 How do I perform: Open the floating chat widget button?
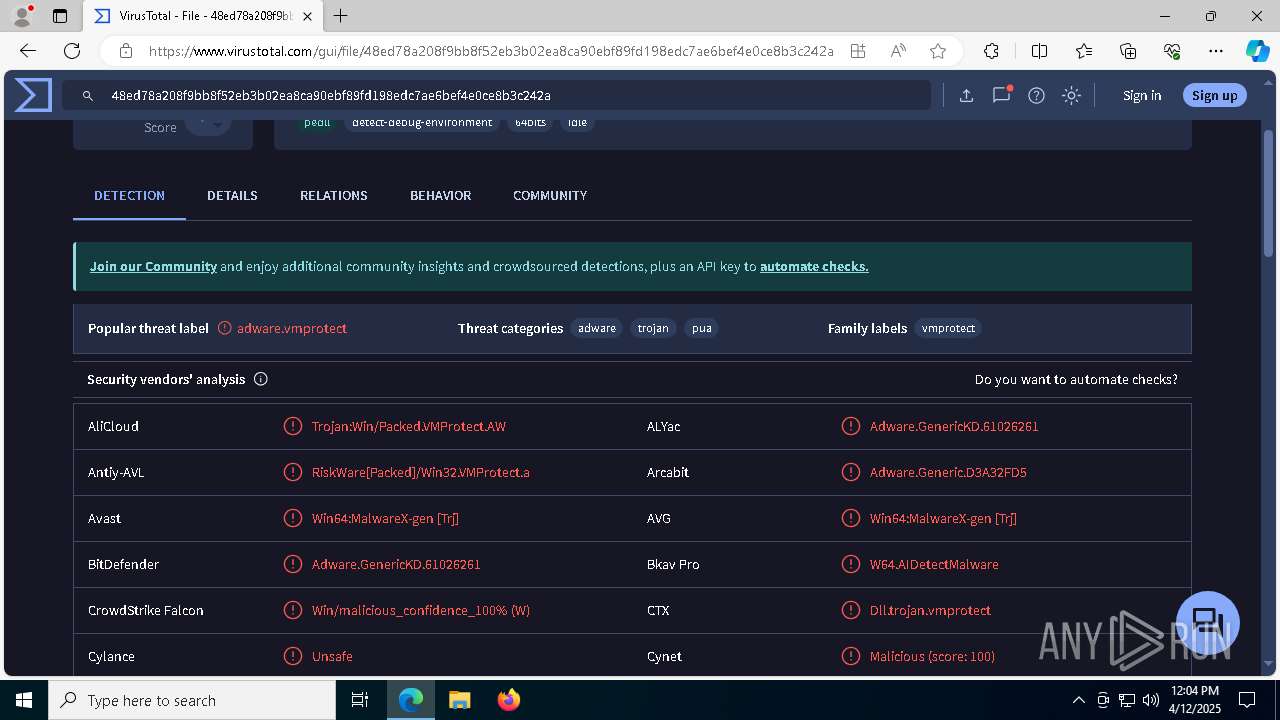coord(1208,621)
